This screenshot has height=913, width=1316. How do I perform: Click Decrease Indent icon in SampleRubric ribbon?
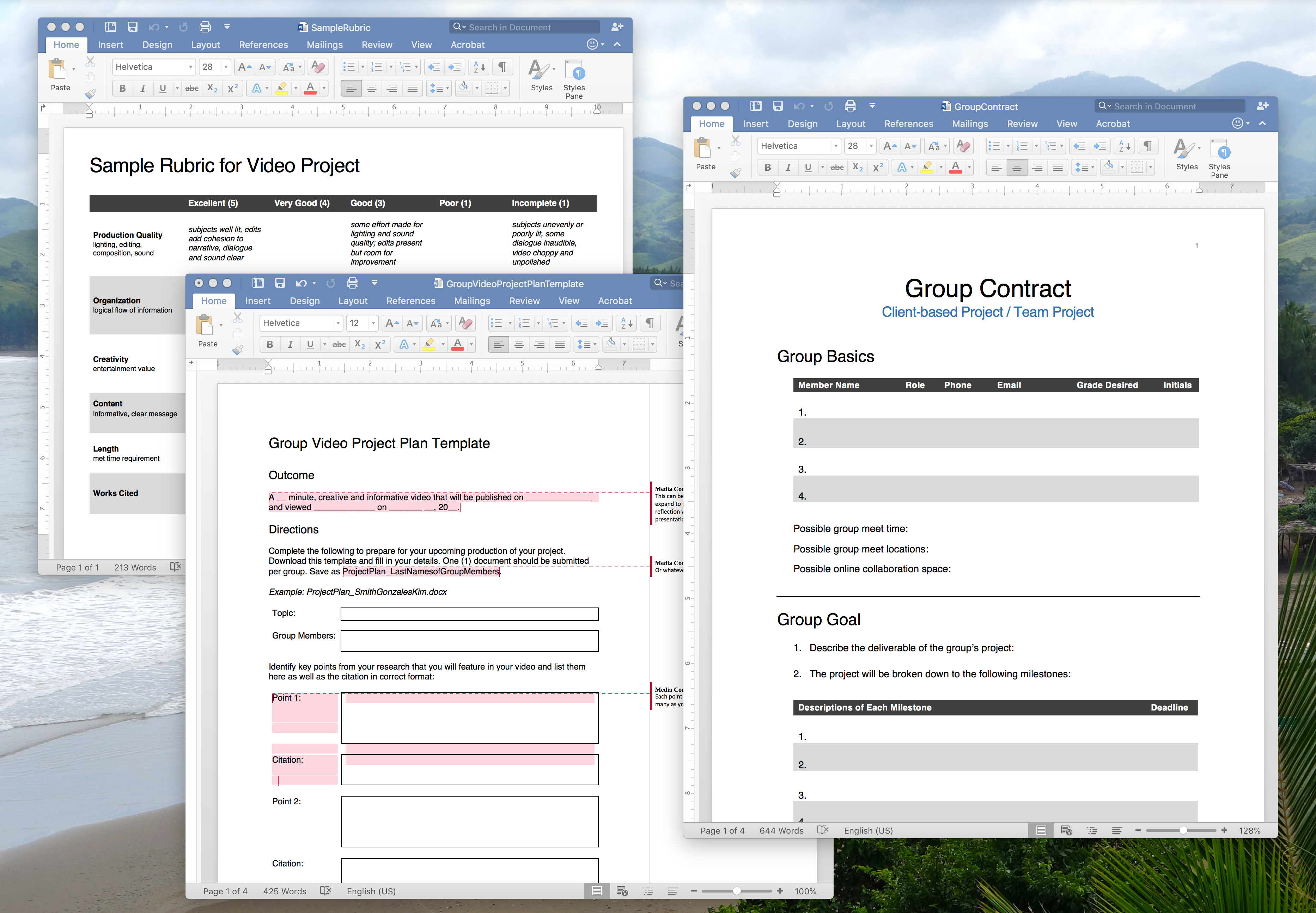pyautogui.click(x=434, y=67)
